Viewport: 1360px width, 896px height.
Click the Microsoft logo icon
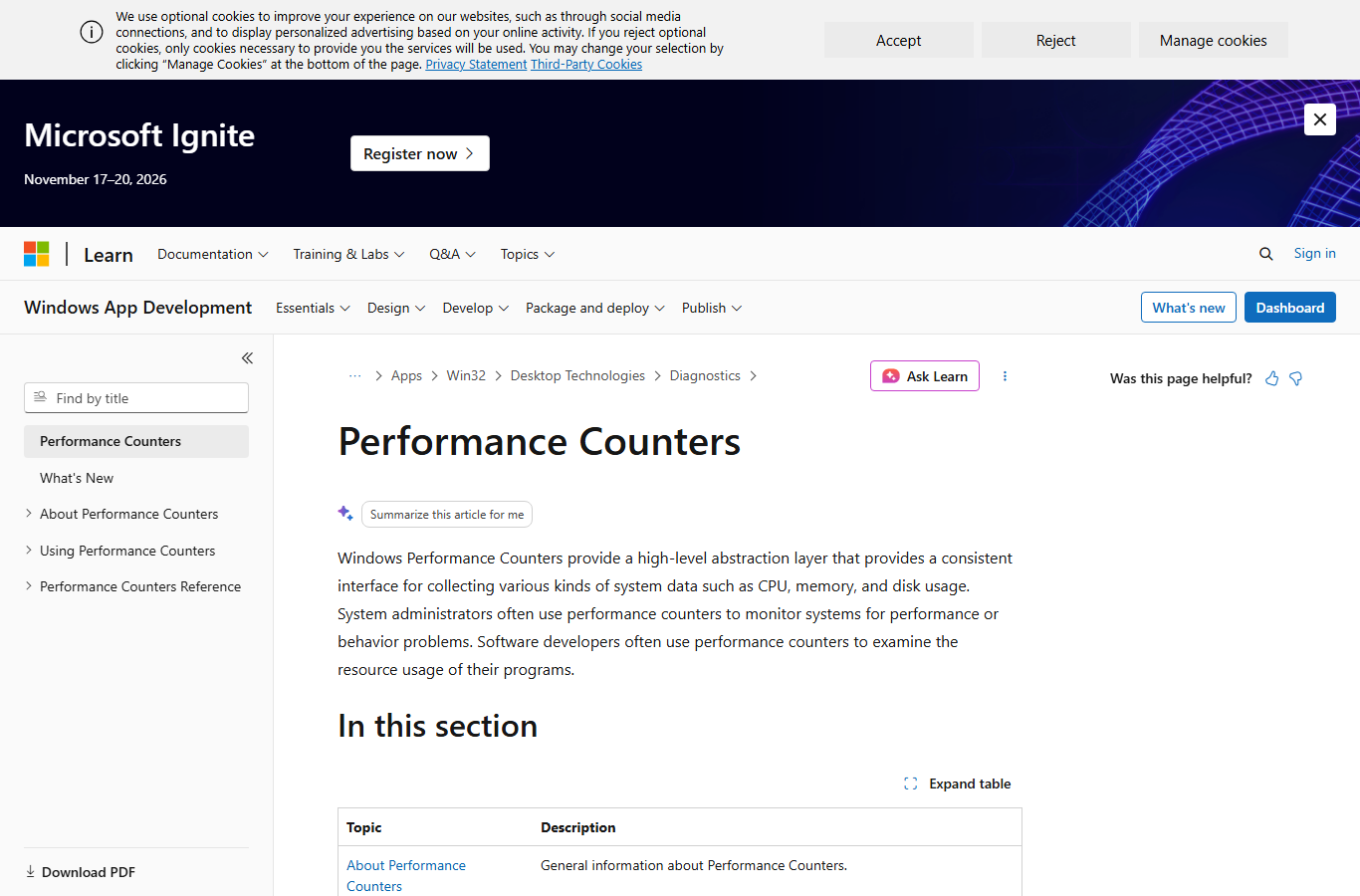coord(37,254)
